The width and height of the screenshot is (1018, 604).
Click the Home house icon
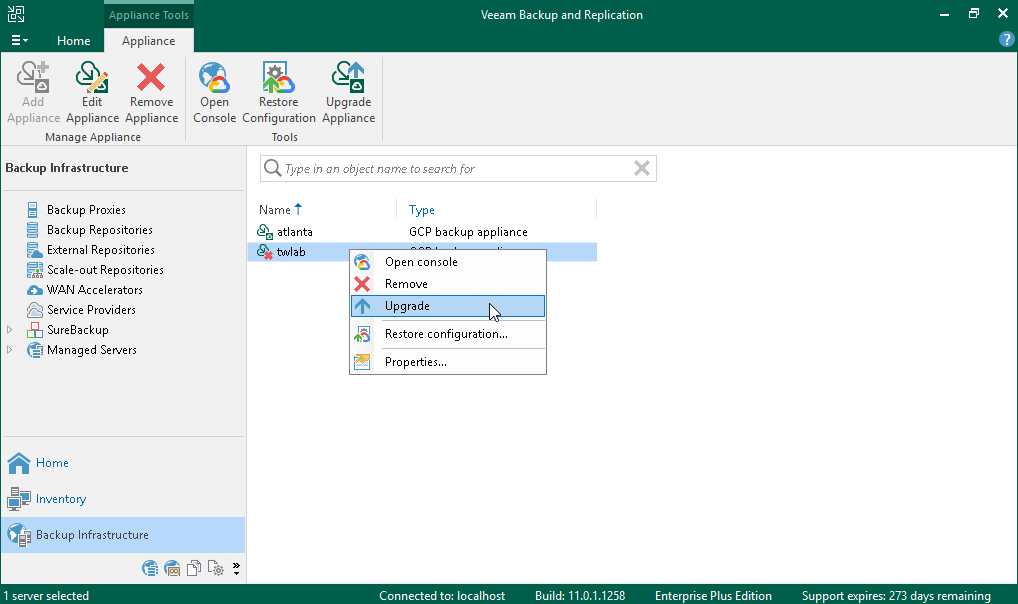point(19,463)
